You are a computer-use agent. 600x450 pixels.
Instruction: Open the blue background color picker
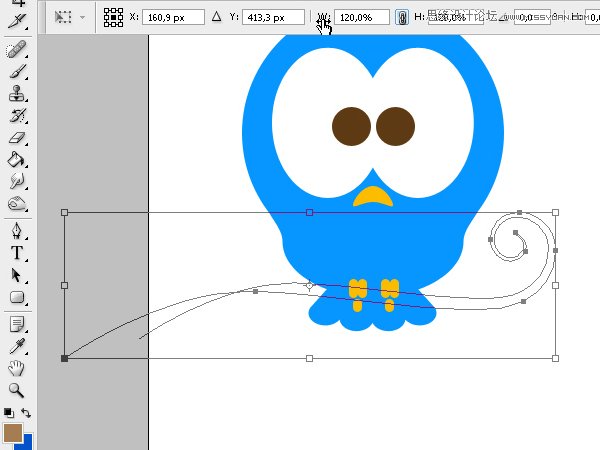[x=27, y=443]
